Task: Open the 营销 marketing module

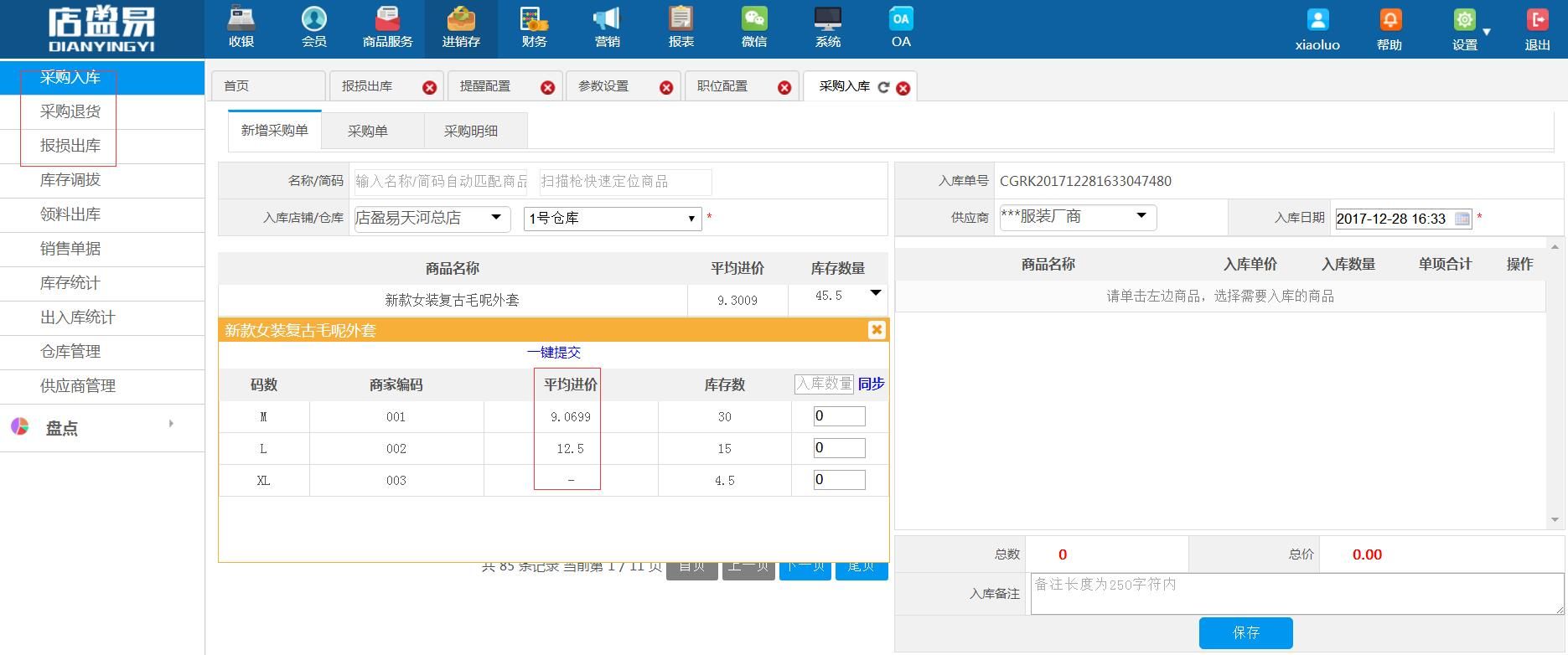Action: click(x=607, y=28)
